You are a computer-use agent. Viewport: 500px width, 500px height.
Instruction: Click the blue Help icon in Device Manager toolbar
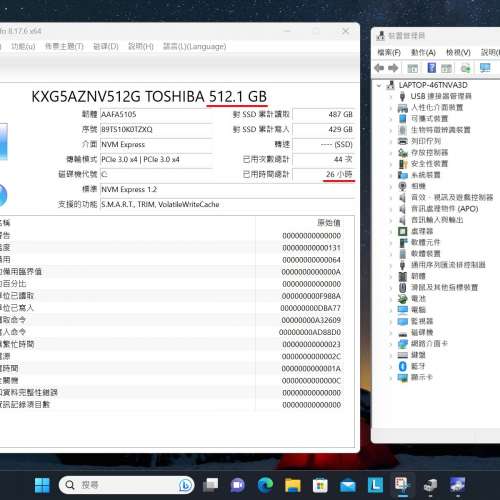tap(432, 68)
